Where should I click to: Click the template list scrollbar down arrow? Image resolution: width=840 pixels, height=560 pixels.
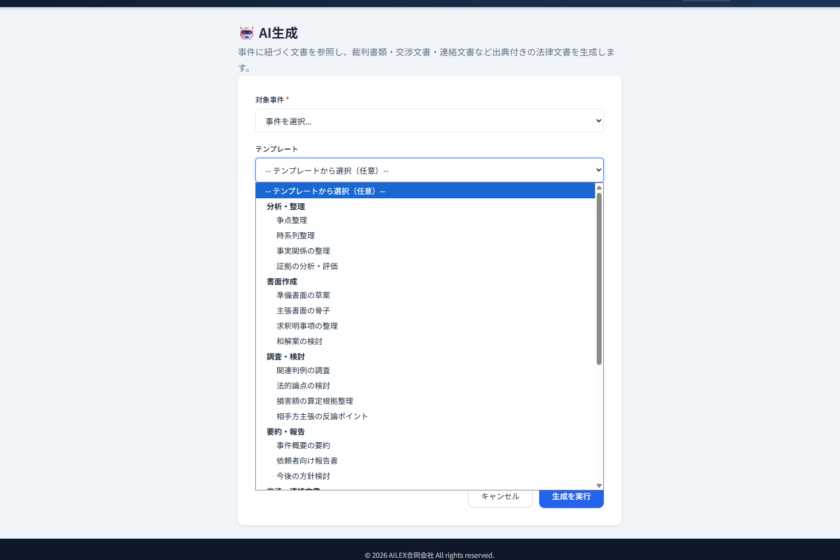click(599, 485)
